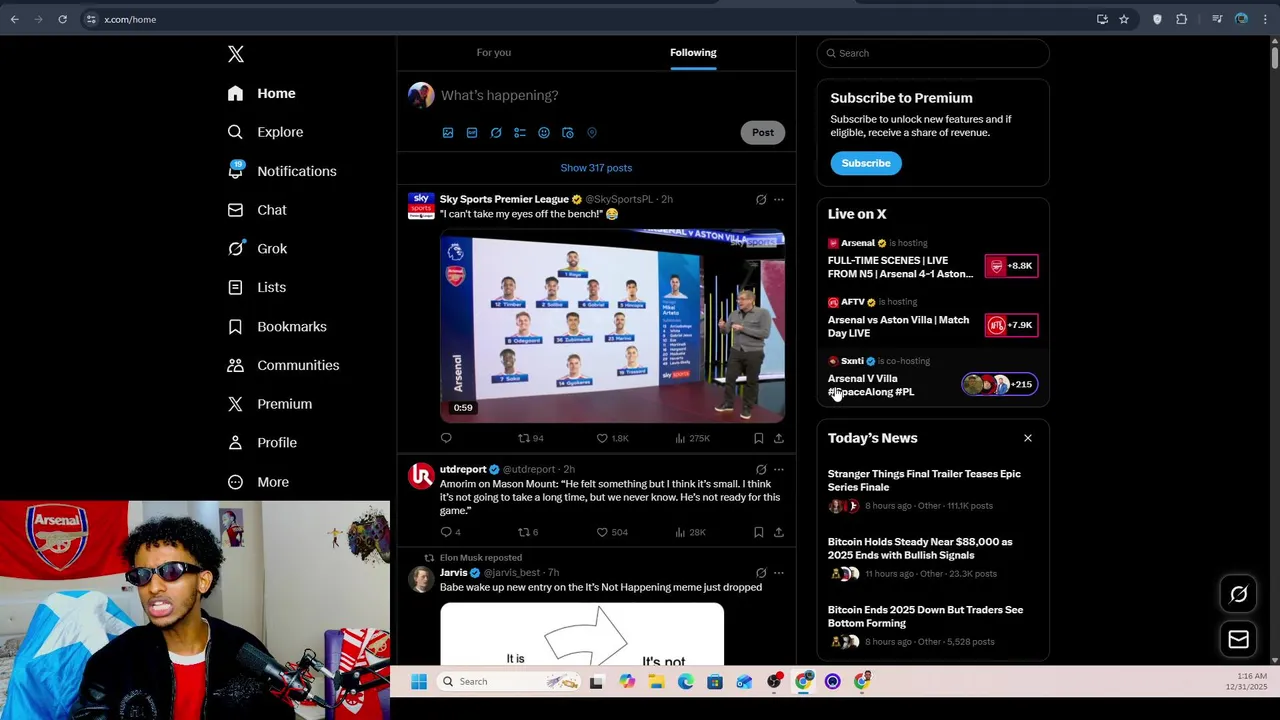Screen dimensions: 1280x720
Task: Close the Today's News panel
Action: 1027,438
